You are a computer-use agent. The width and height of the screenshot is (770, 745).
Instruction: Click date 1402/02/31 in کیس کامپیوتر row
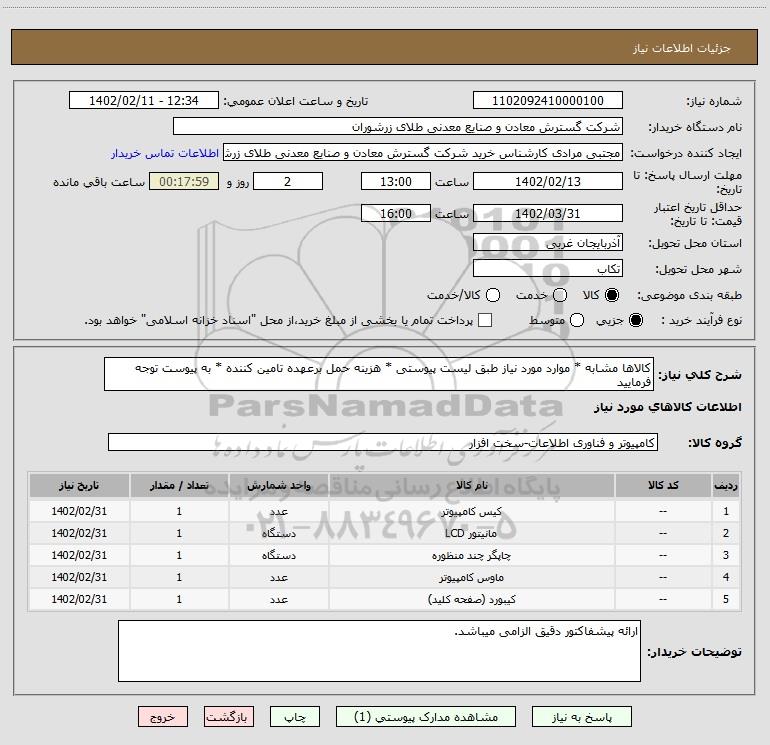pyautogui.click(x=79, y=511)
